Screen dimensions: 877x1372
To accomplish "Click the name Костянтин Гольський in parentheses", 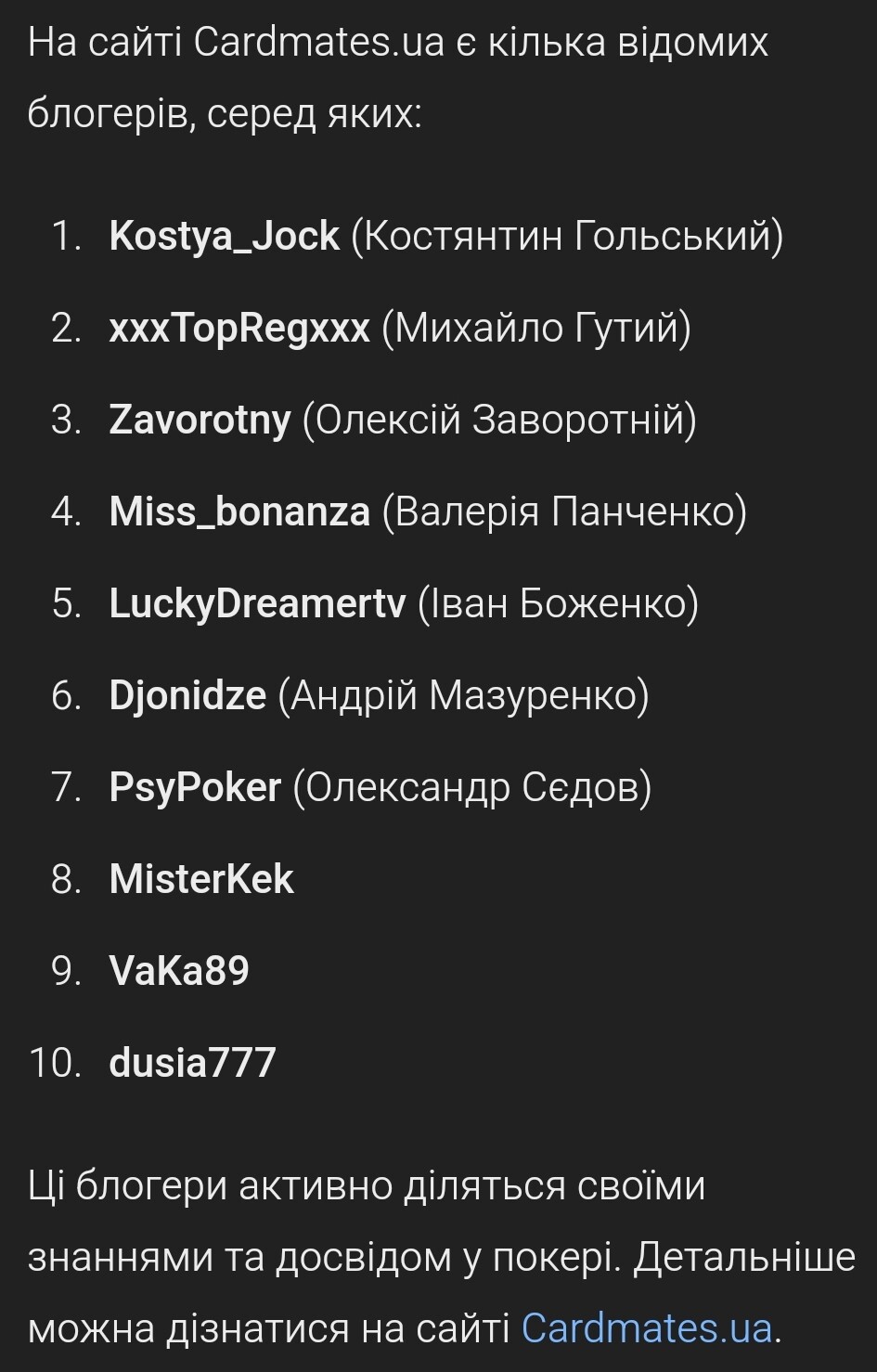I will point(567,236).
